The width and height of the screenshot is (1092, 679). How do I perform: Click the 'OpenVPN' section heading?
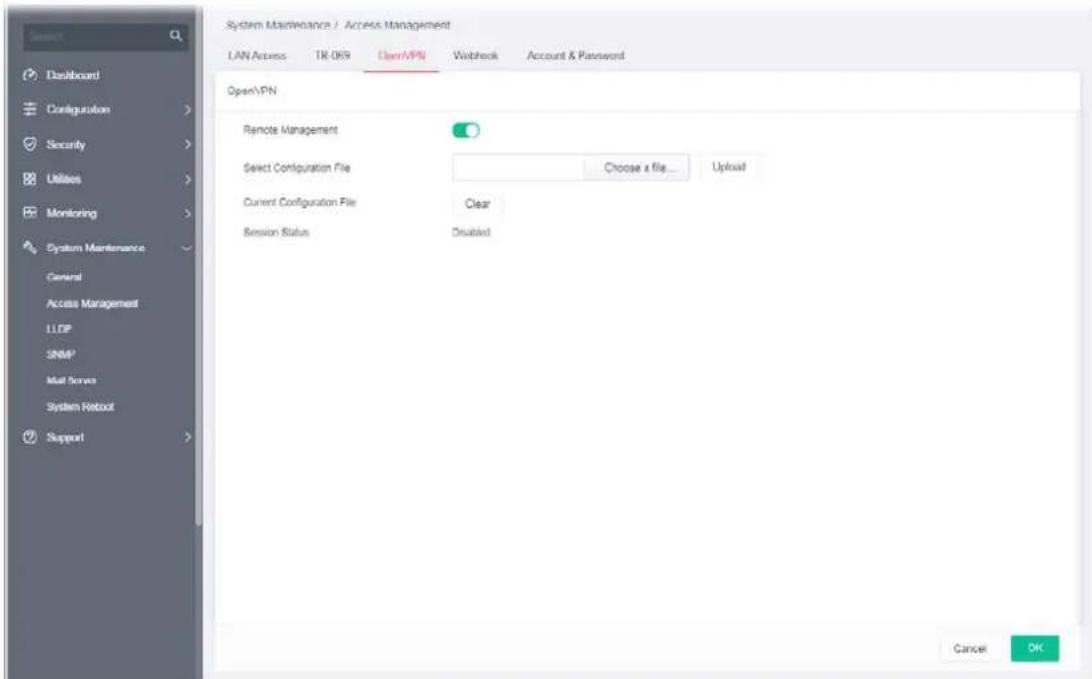coord(252,91)
